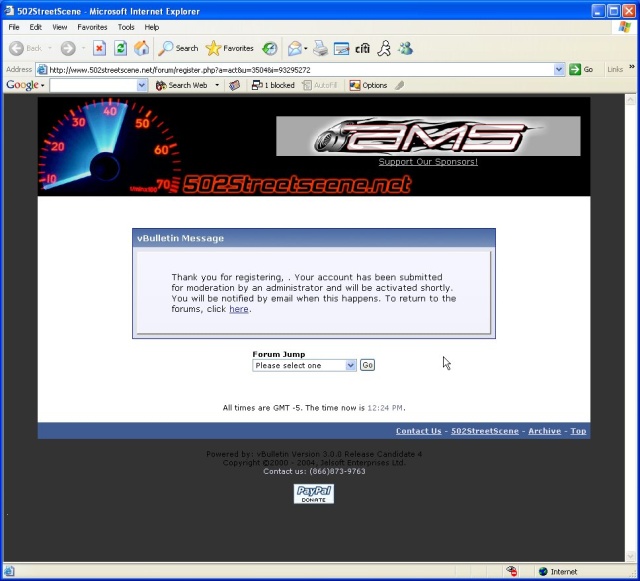Expand the Links toolbar chevron
640x581 pixels.
coord(632,67)
